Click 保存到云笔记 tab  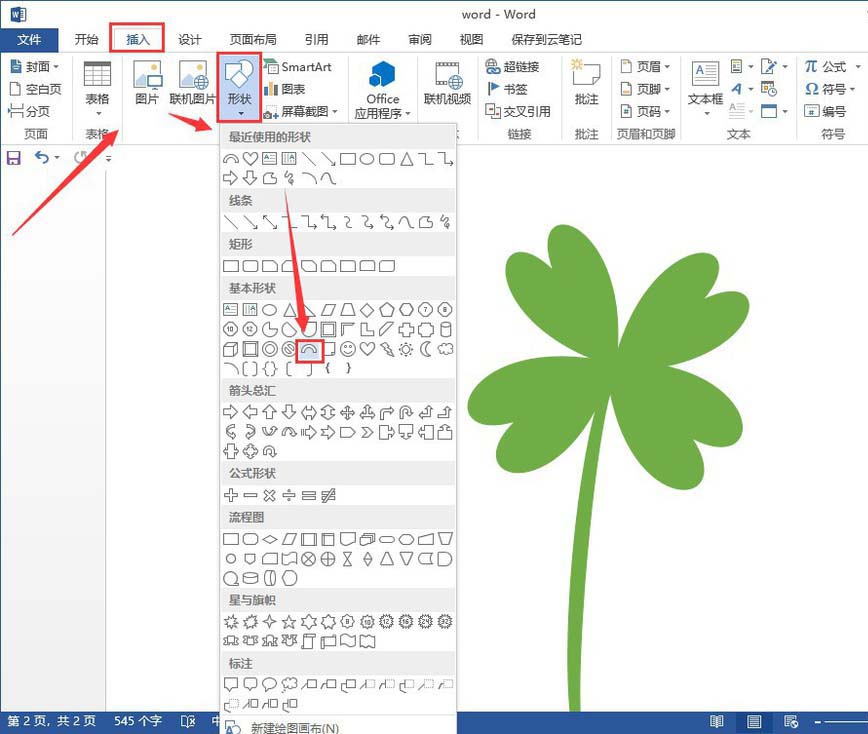click(546, 39)
